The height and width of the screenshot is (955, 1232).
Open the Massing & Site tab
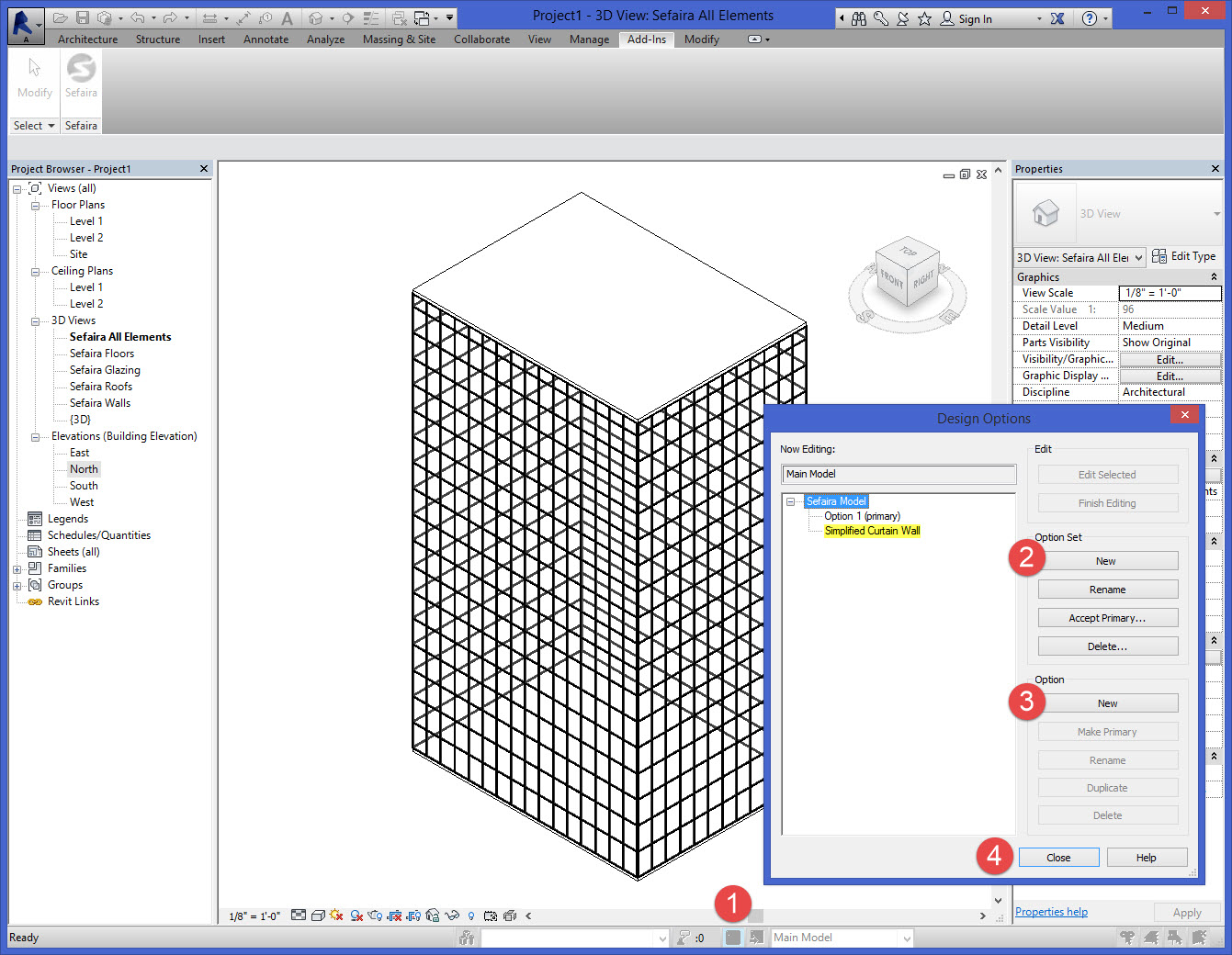(x=399, y=39)
